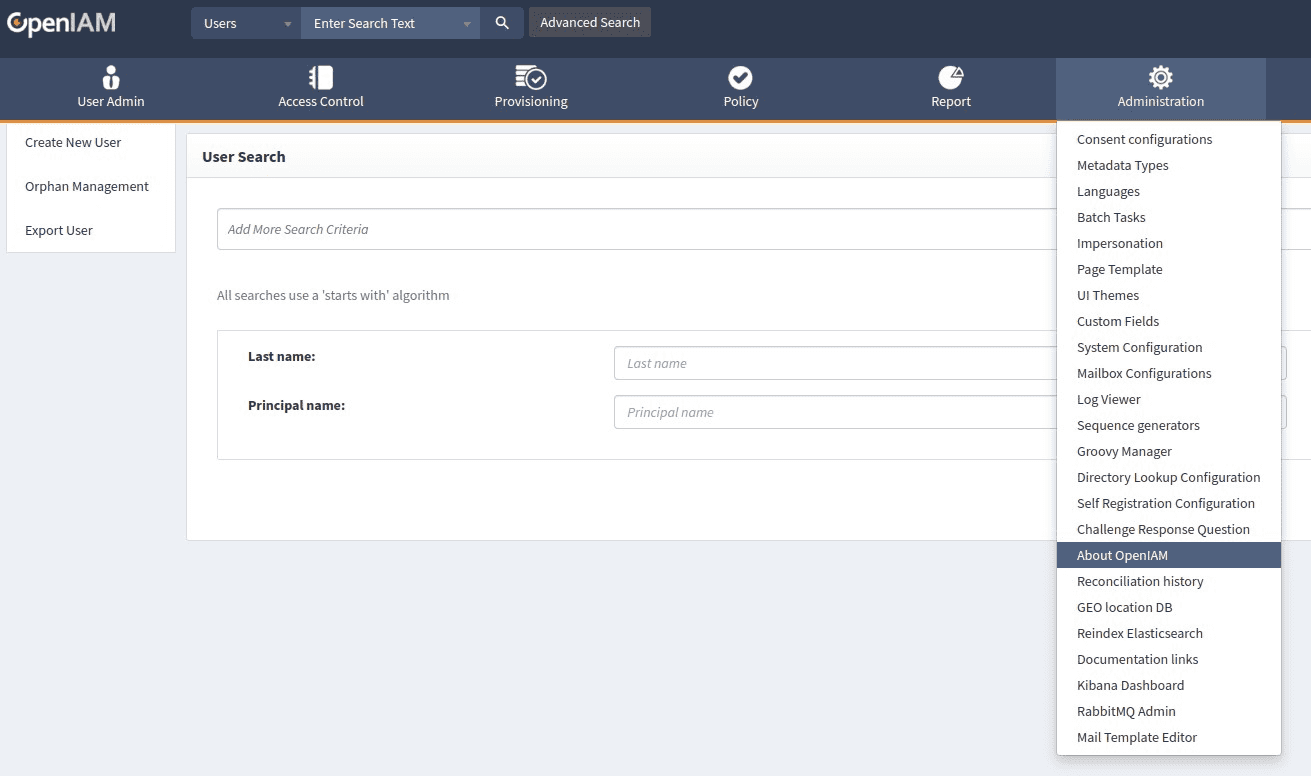Click the Policy checkmark icon
This screenshot has height=776, width=1311.
(740, 78)
